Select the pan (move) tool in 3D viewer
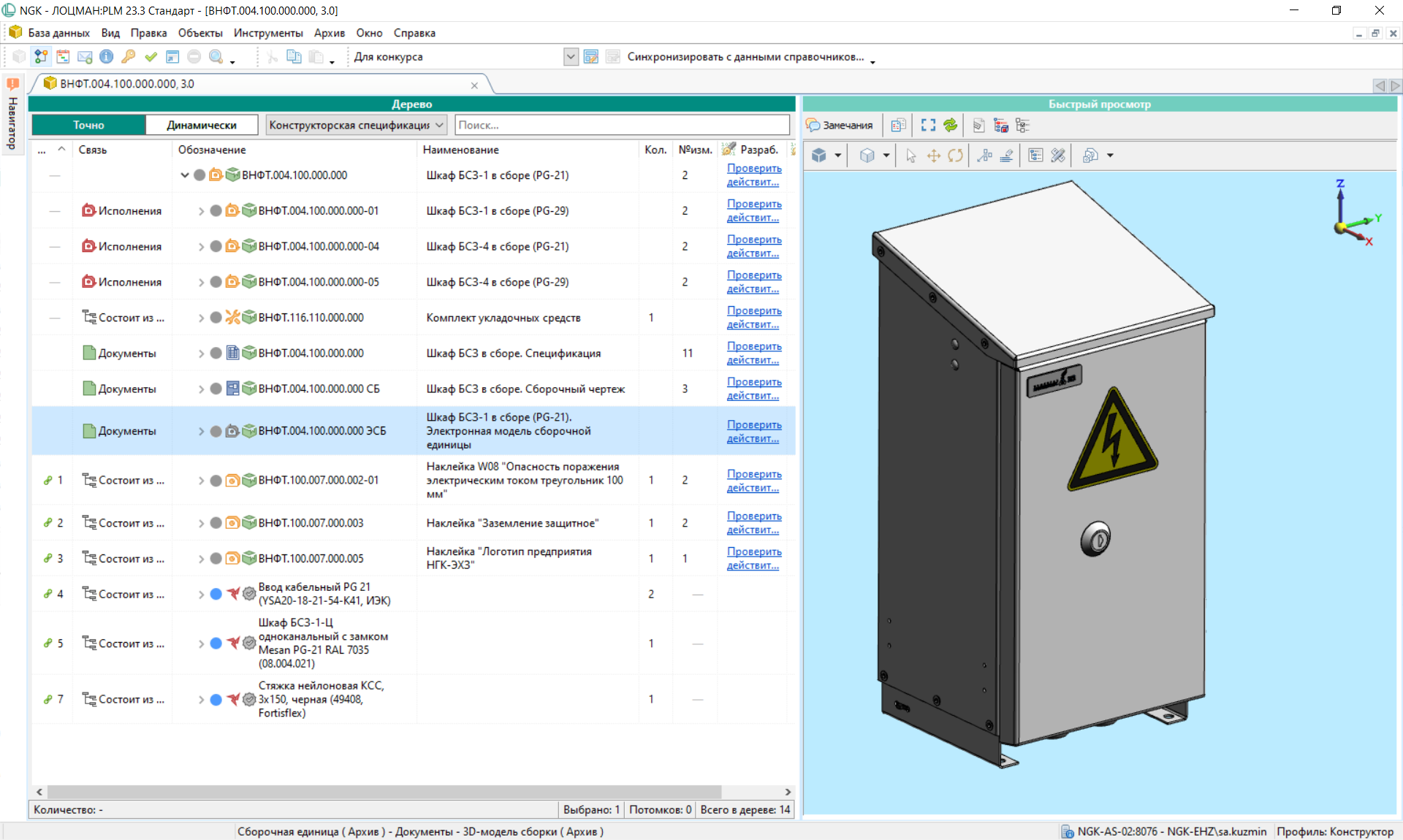 933,156
